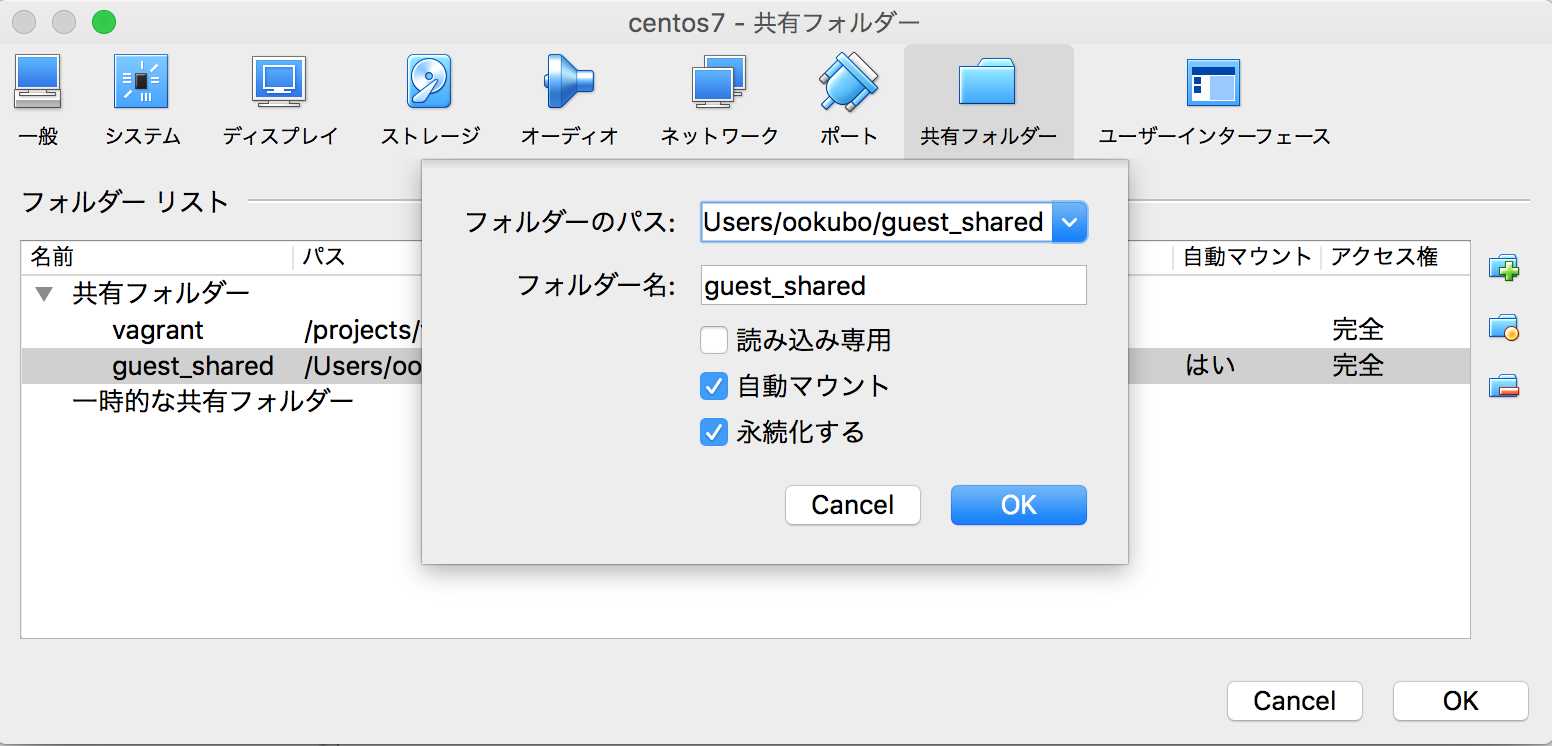Click the フォルダー名 input field
The image size is (1552, 746).
pos(893,286)
